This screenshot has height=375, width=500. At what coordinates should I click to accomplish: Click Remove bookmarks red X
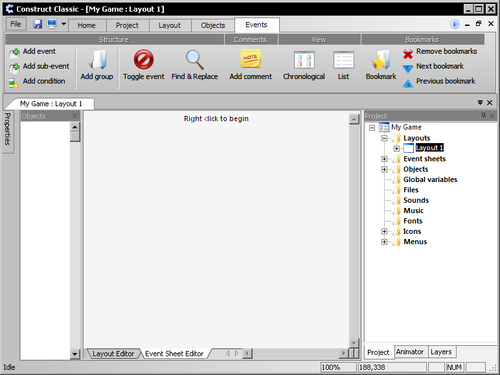pos(408,53)
